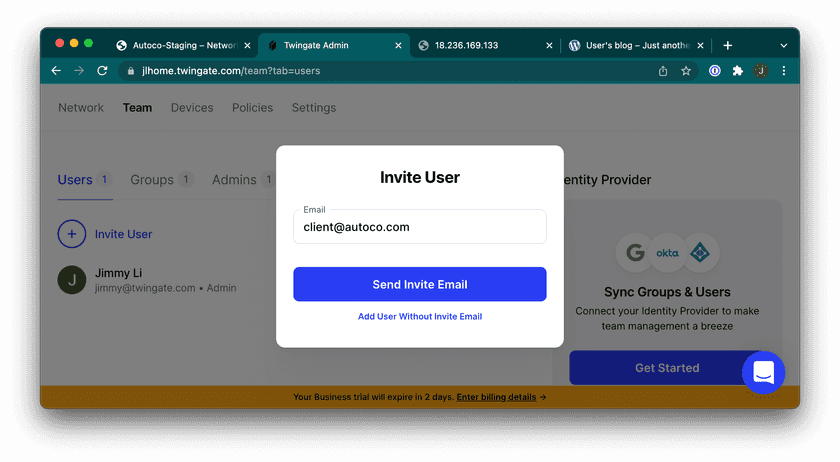Image resolution: width=840 pixels, height=462 pixels.
Task: Bookmark page with star icon
Action: 686,71
